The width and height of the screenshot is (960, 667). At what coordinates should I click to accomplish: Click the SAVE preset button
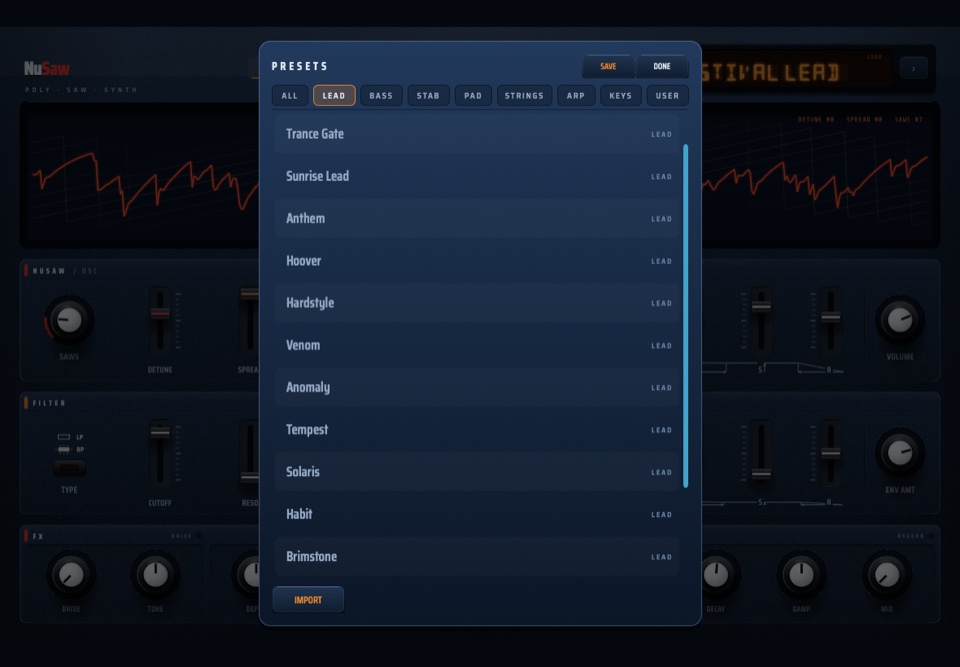(x=608, y=66)
